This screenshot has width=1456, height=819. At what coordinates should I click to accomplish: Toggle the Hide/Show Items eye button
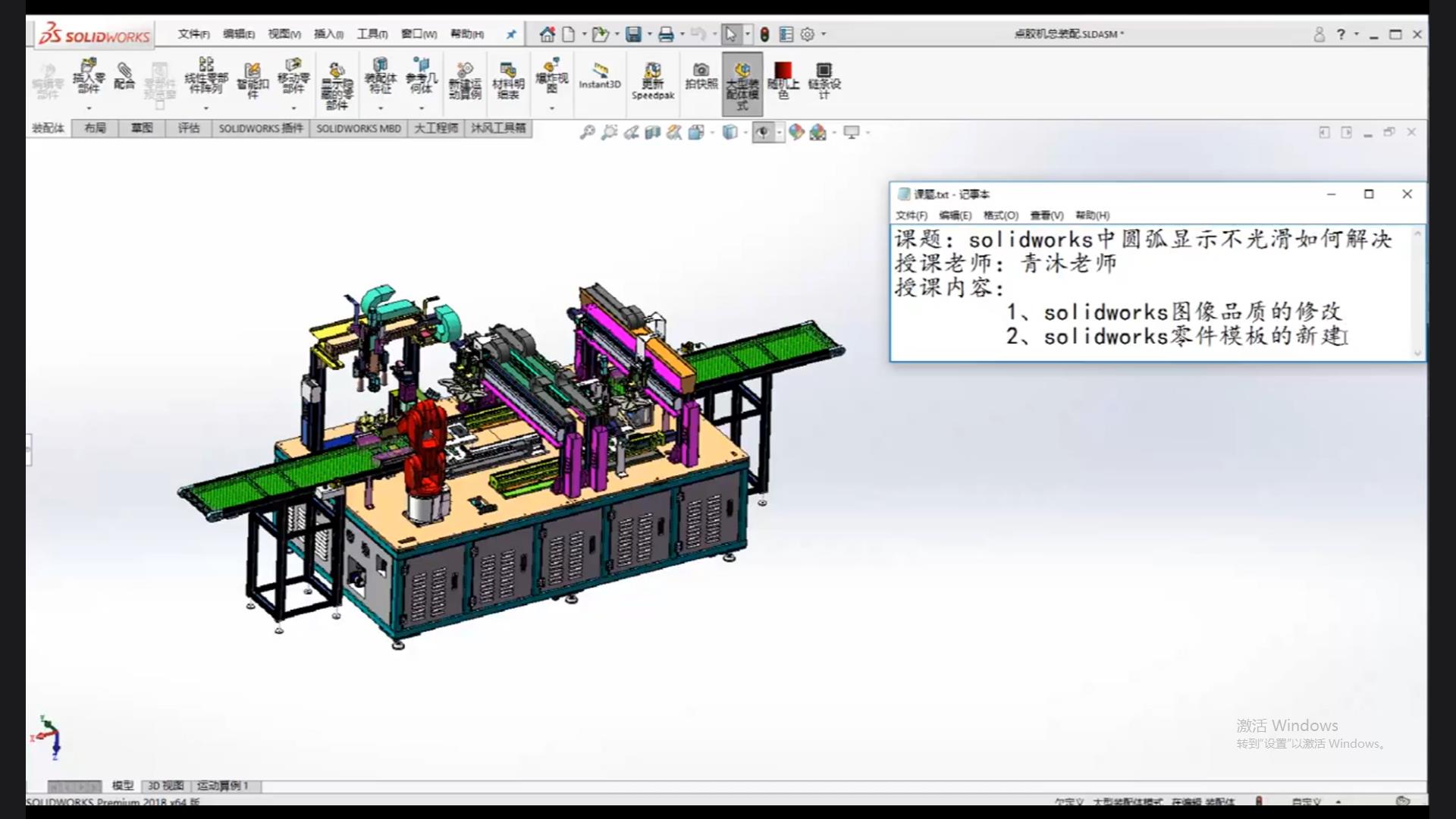coord(762,133)
